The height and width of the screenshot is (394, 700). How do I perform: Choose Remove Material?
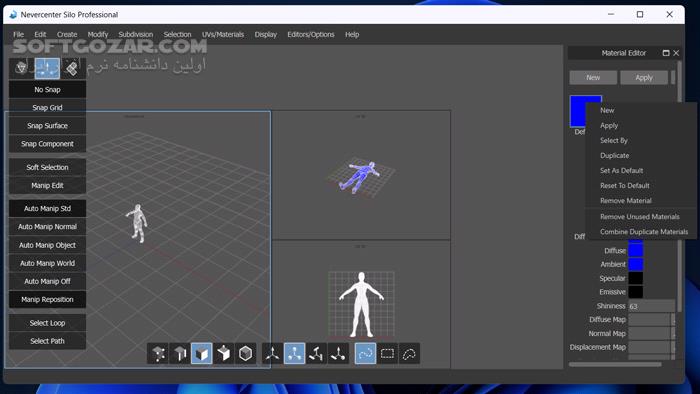(641, 201)
